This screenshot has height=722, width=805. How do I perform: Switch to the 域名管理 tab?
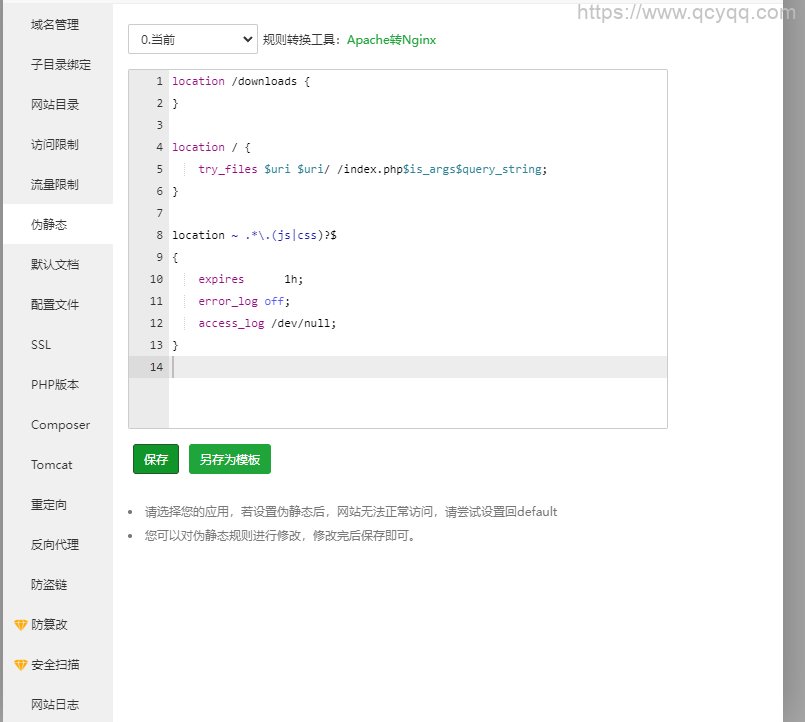coord(55,24)
